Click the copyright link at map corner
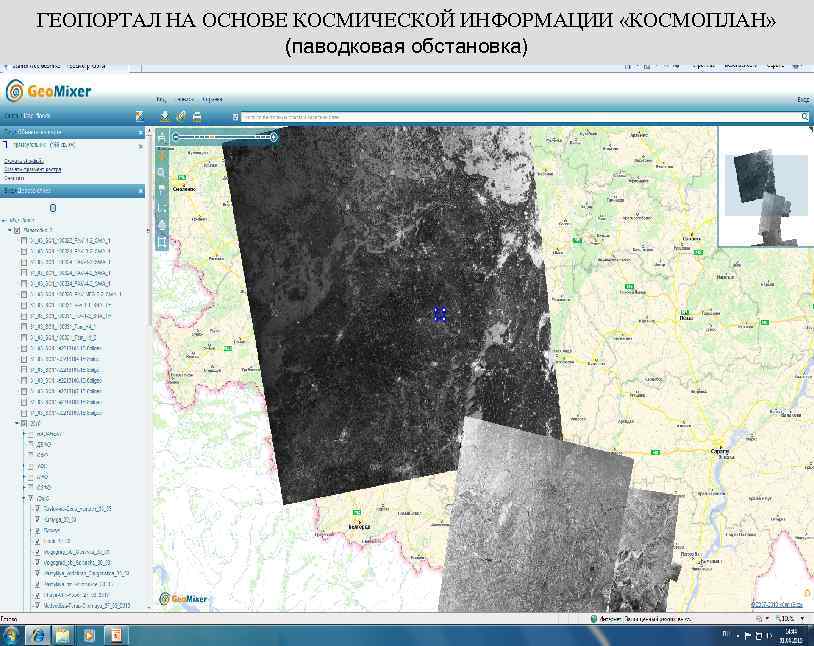The image size is (814, 646). coord(776,604)
